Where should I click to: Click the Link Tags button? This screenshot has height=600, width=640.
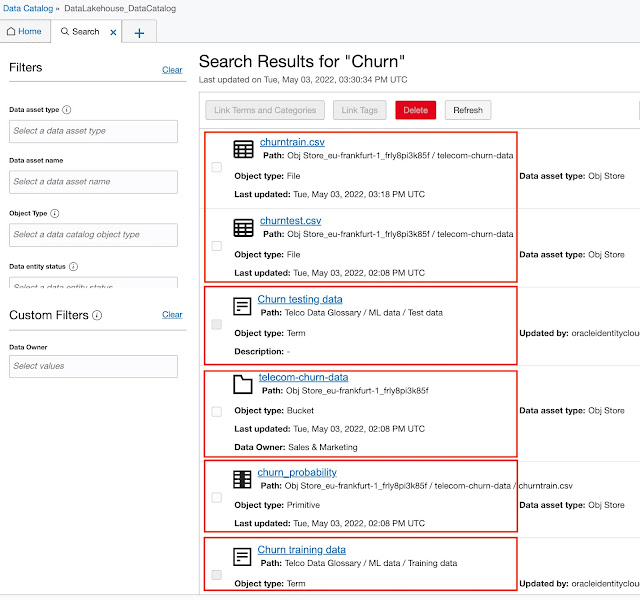[360, 110]
